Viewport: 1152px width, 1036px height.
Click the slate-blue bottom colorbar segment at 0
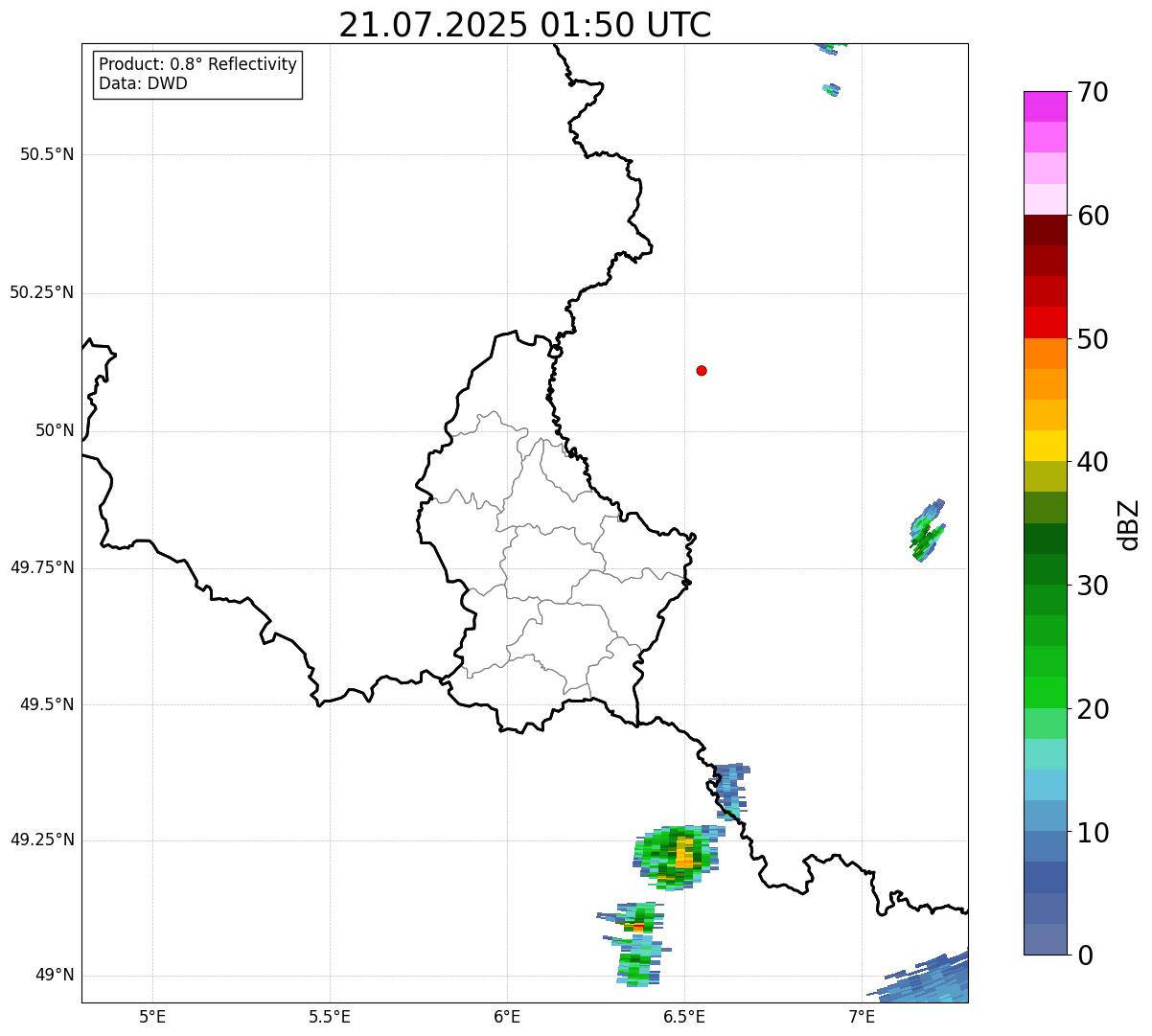click(x=1046, y=939)
